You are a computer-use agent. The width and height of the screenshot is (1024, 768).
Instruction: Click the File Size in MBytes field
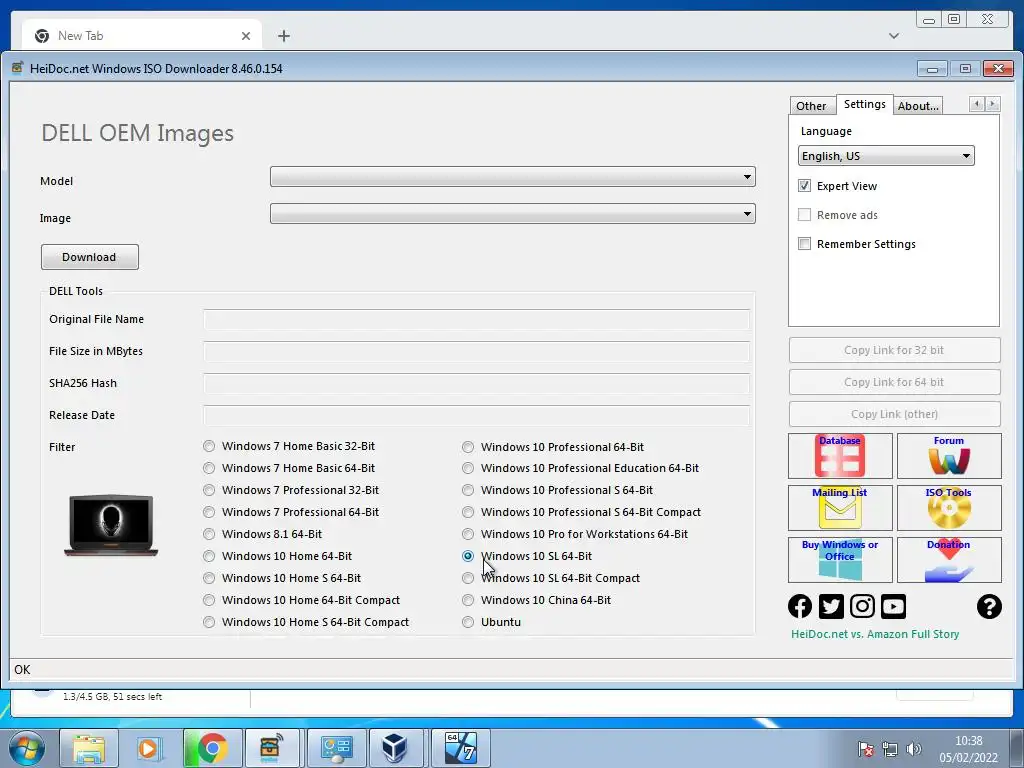pyautogui.click(x=476, y=351)
